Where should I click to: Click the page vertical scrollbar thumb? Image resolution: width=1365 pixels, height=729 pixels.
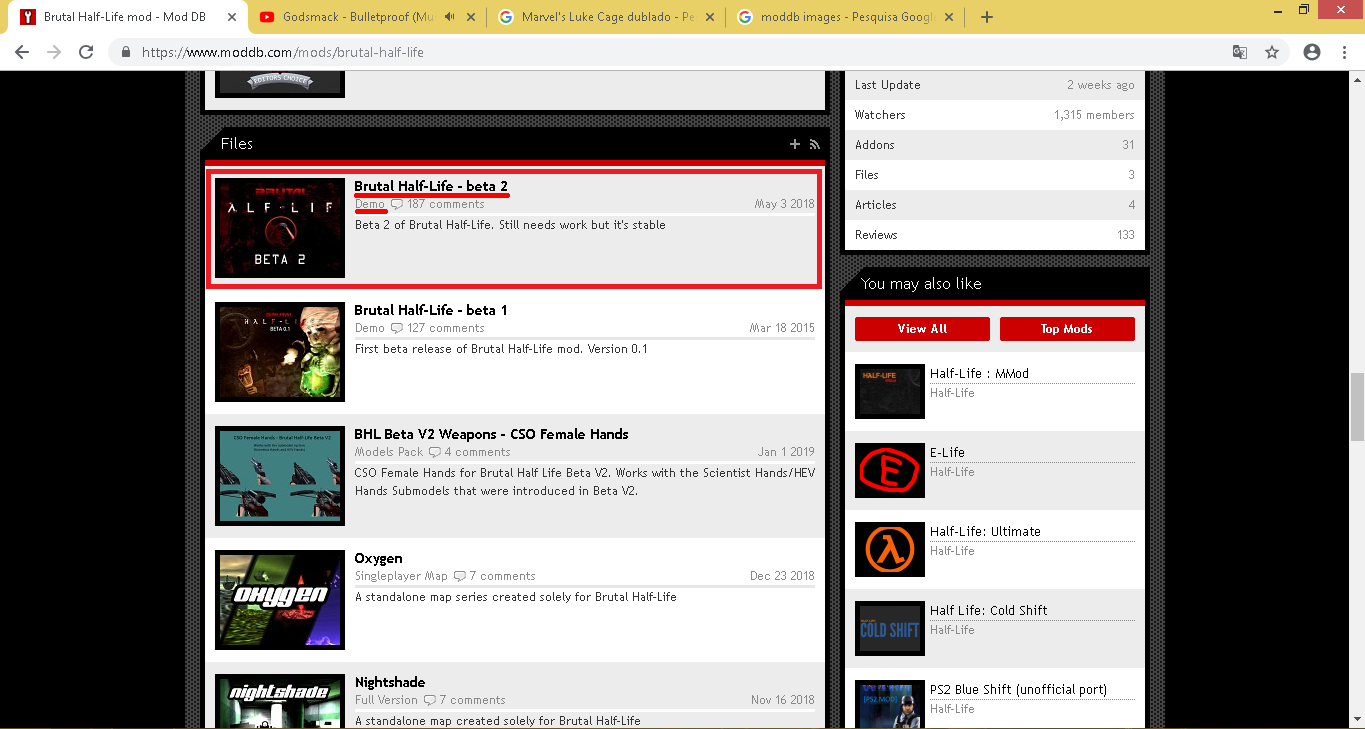pos(1357,407)
